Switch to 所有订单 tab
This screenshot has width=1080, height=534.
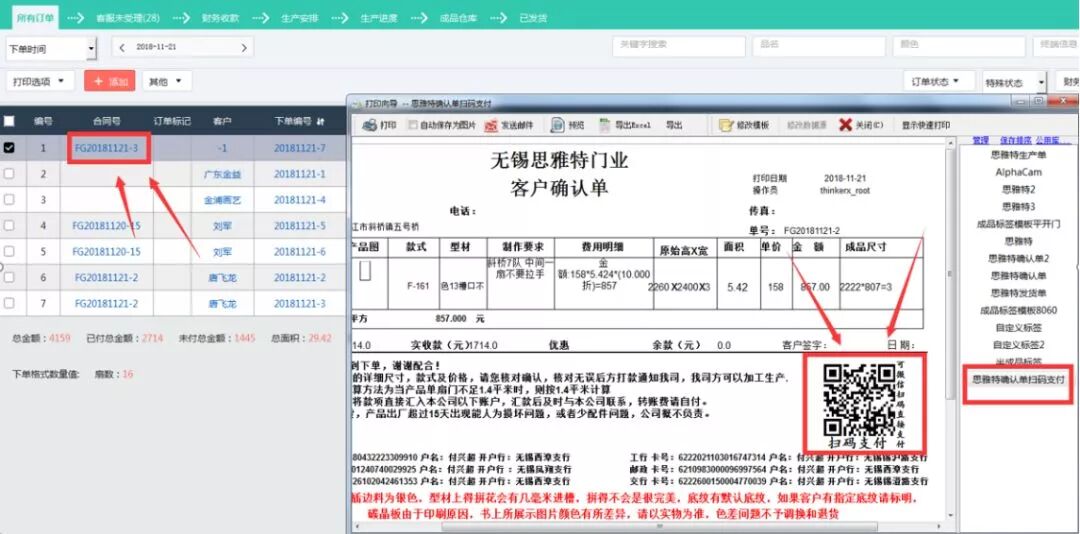[x=35, y=18]
